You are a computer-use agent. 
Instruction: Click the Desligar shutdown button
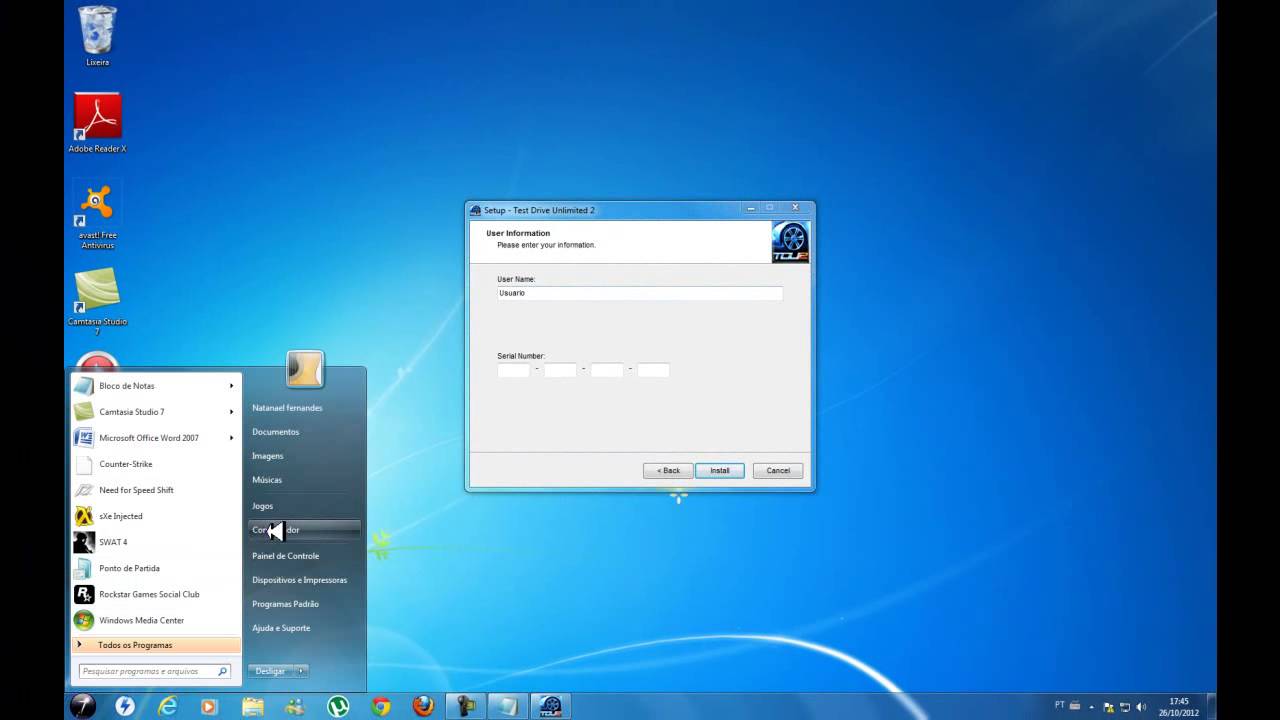coord(270,671)
